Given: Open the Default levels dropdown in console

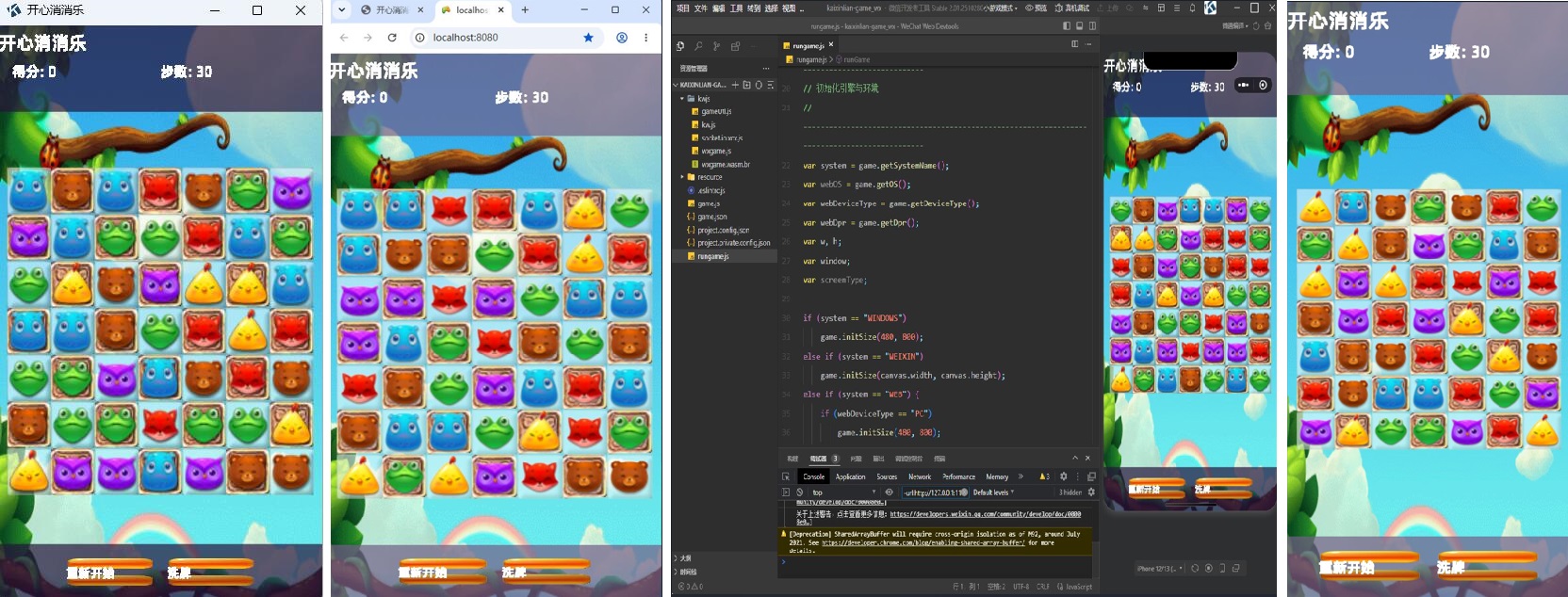Looking at the screenshot, I should pos(993,492).
